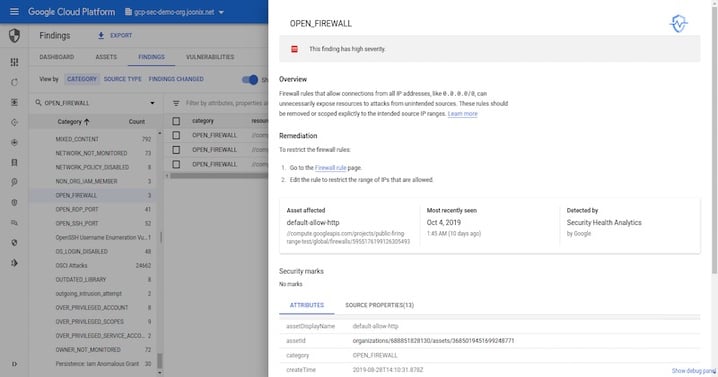718x377 pixels.
Task: Click the Security Health Analytics shield icon
Action: (x=678, y=23)
